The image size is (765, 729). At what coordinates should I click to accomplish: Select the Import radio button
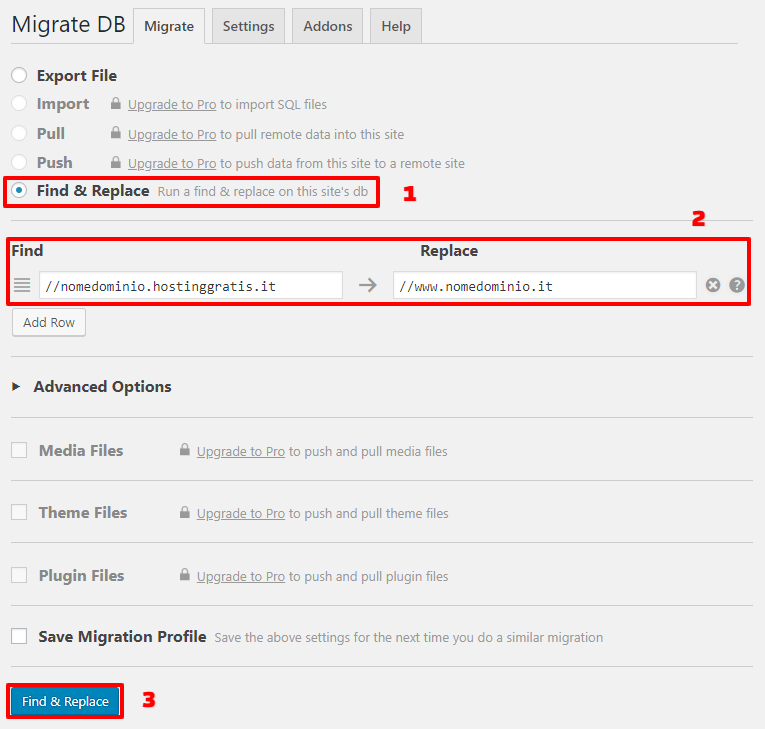point(19,103)
